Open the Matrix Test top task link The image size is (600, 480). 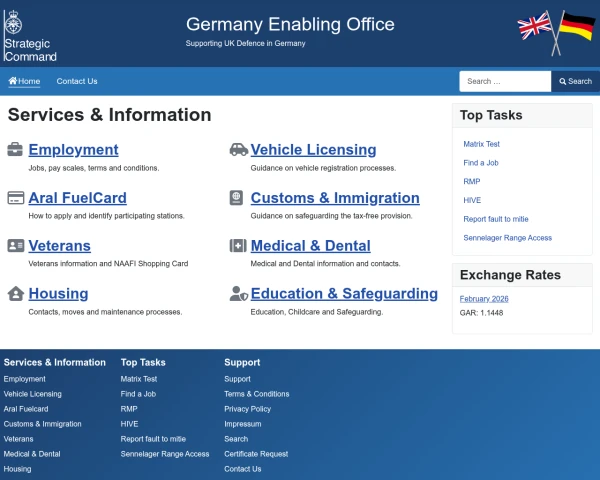(x=481, y=144)
